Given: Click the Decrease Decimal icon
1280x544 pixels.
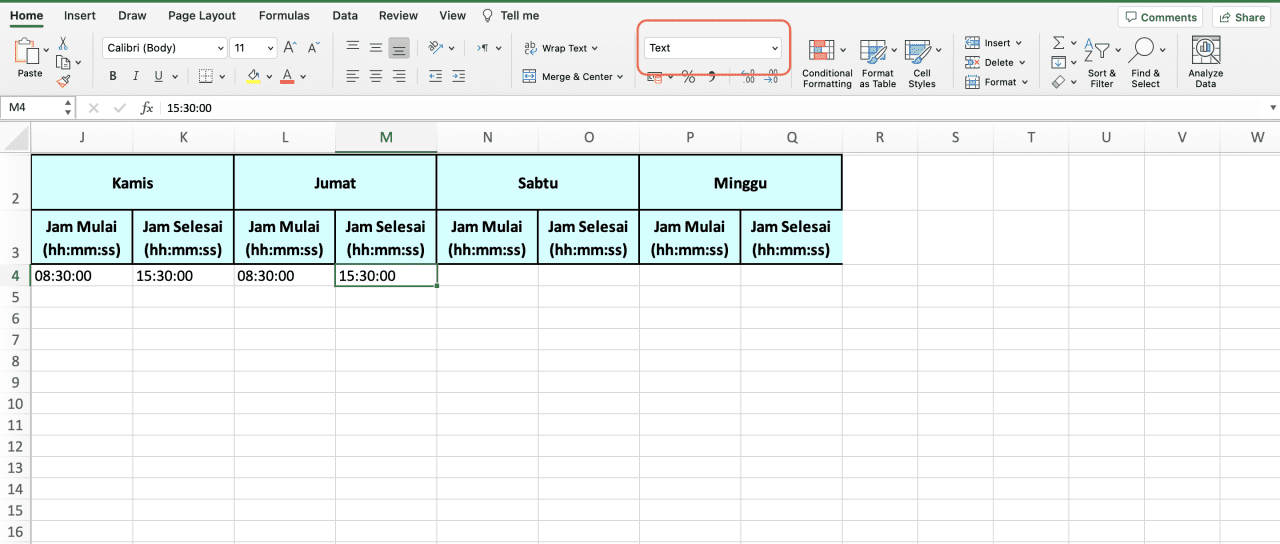Looking at the screenshot, I should 771,77.
